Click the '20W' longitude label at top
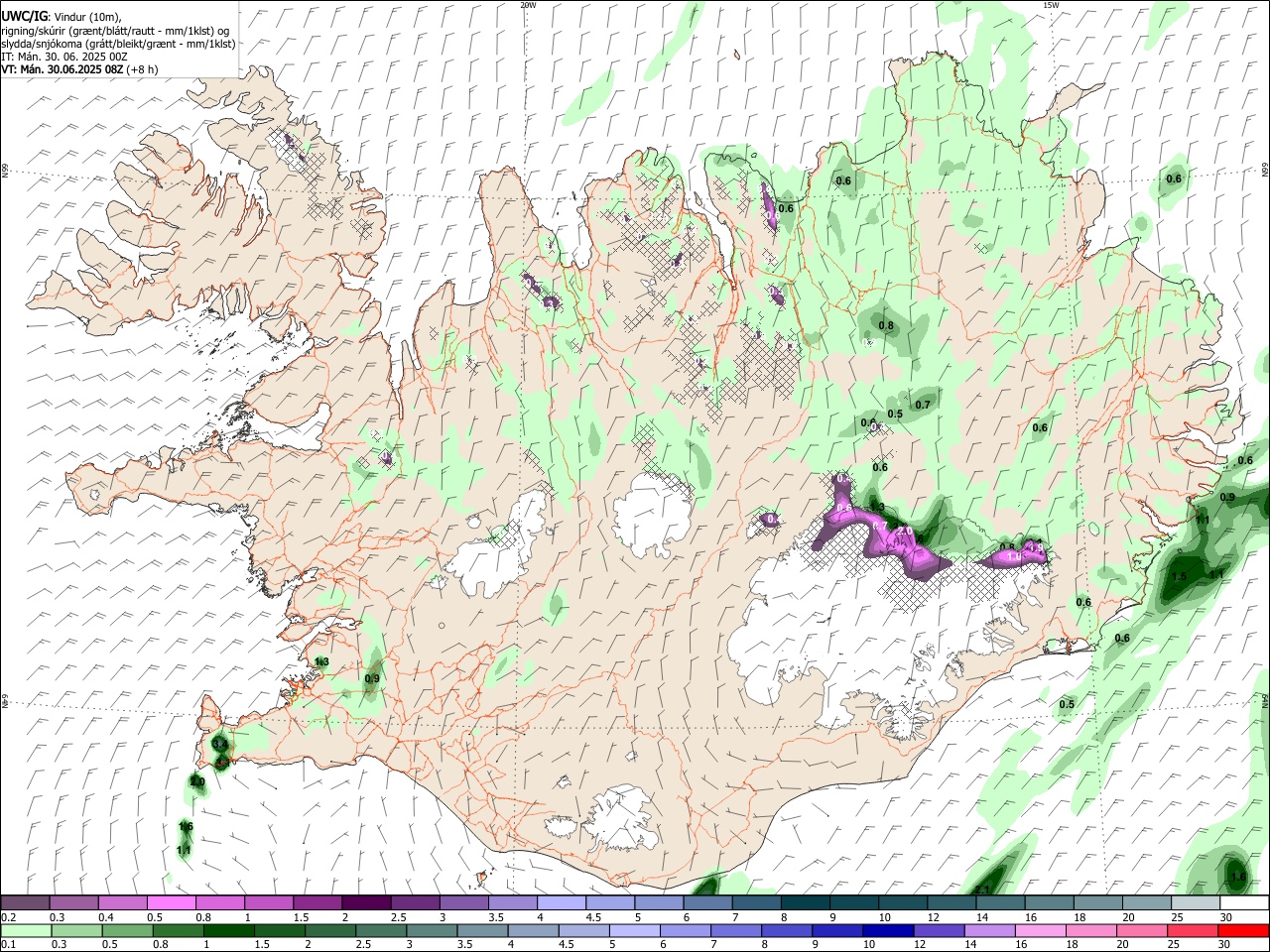Screen dimensions: 1270x952 [x=528, y=5]
